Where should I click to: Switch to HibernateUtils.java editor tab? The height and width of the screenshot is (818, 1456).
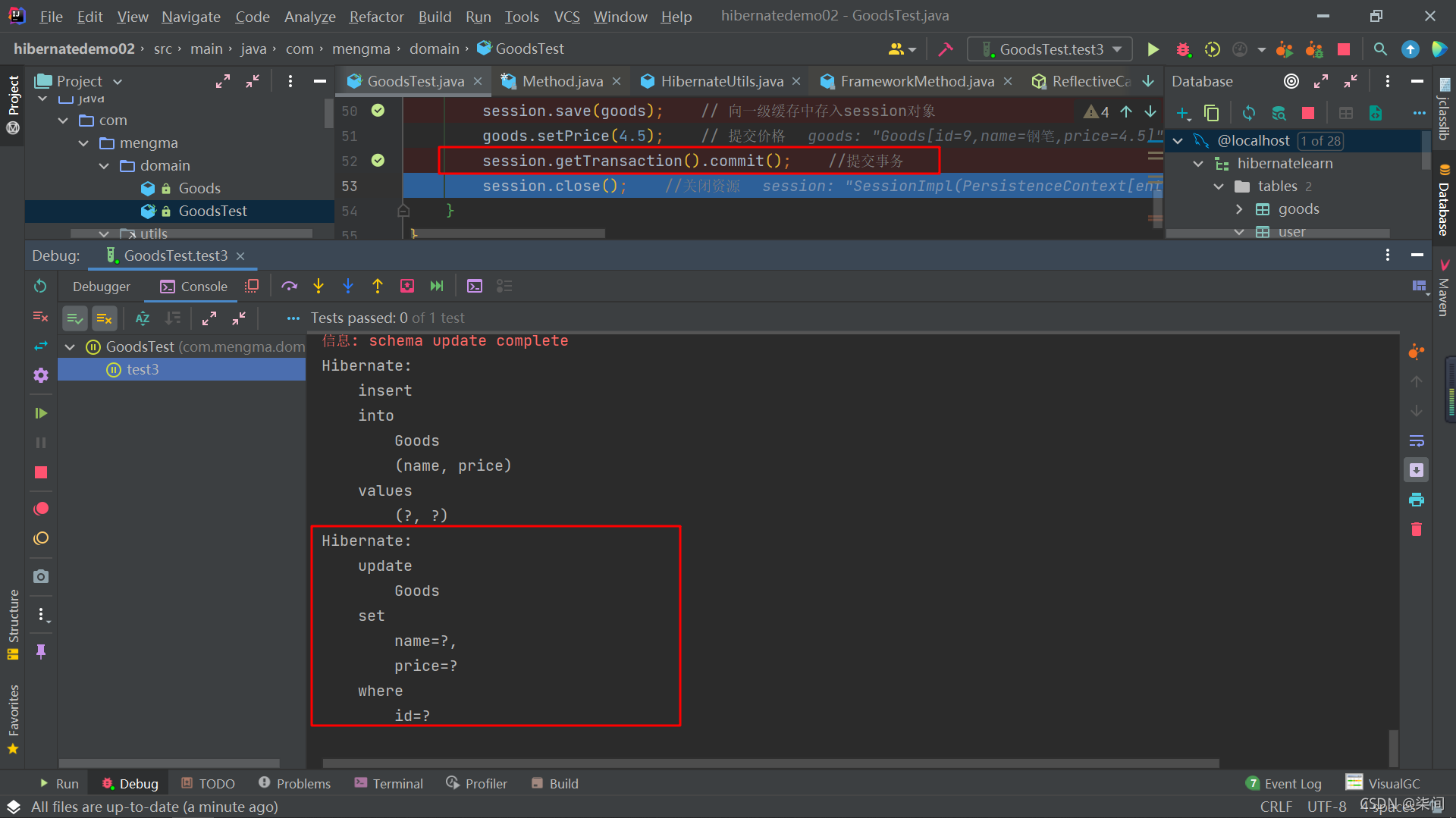click(721, 81)
